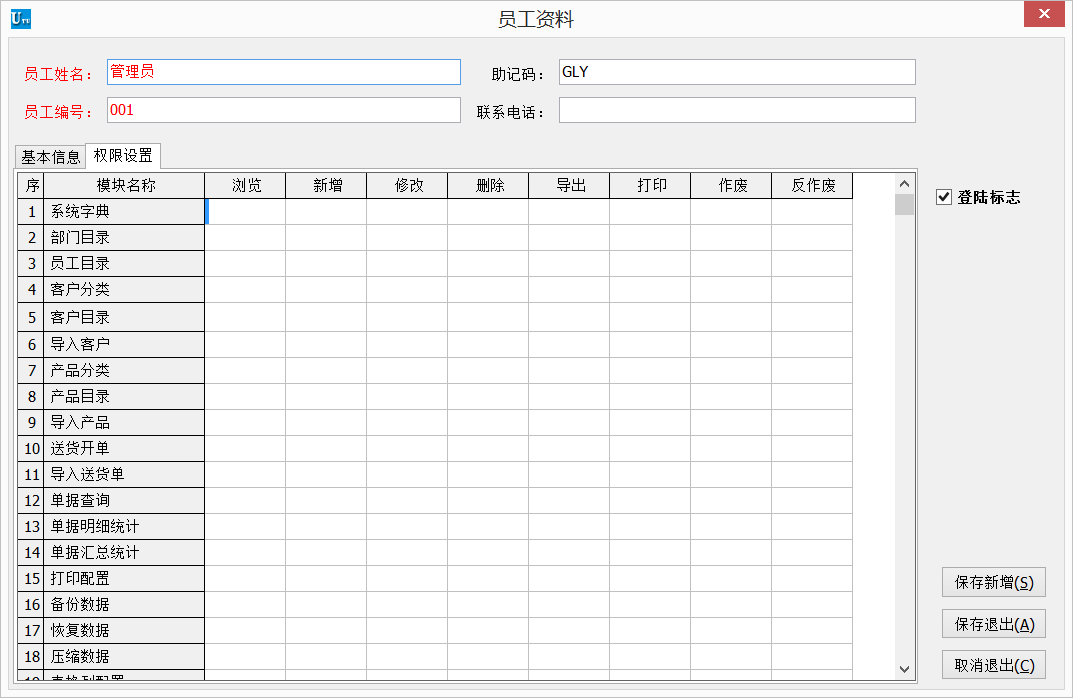Toggle the 登陆标志 checkbox
1073x698 pixels.
click(x=943, y=197)
